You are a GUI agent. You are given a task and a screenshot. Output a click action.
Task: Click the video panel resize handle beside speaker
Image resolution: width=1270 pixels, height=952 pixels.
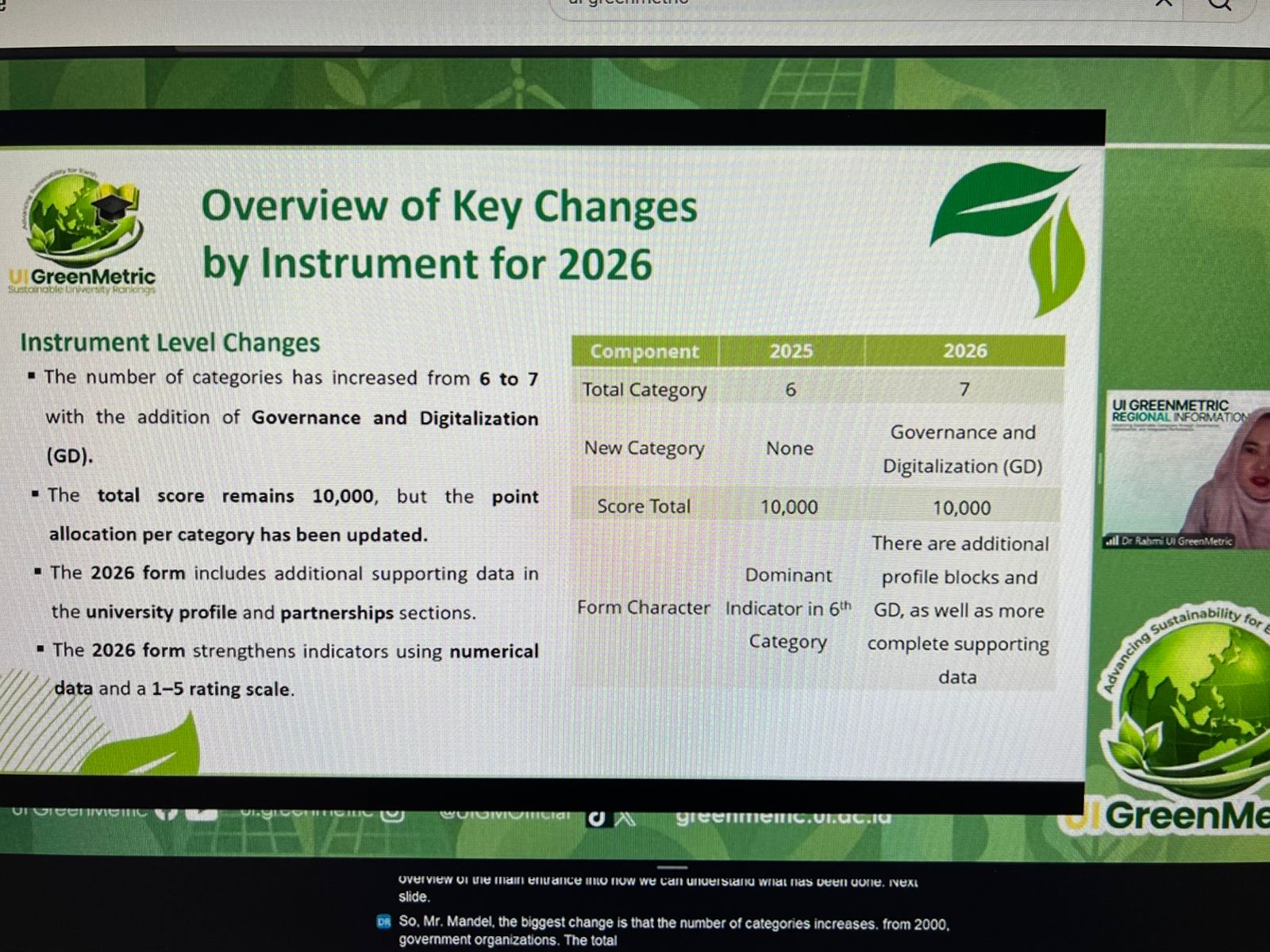1100,468
